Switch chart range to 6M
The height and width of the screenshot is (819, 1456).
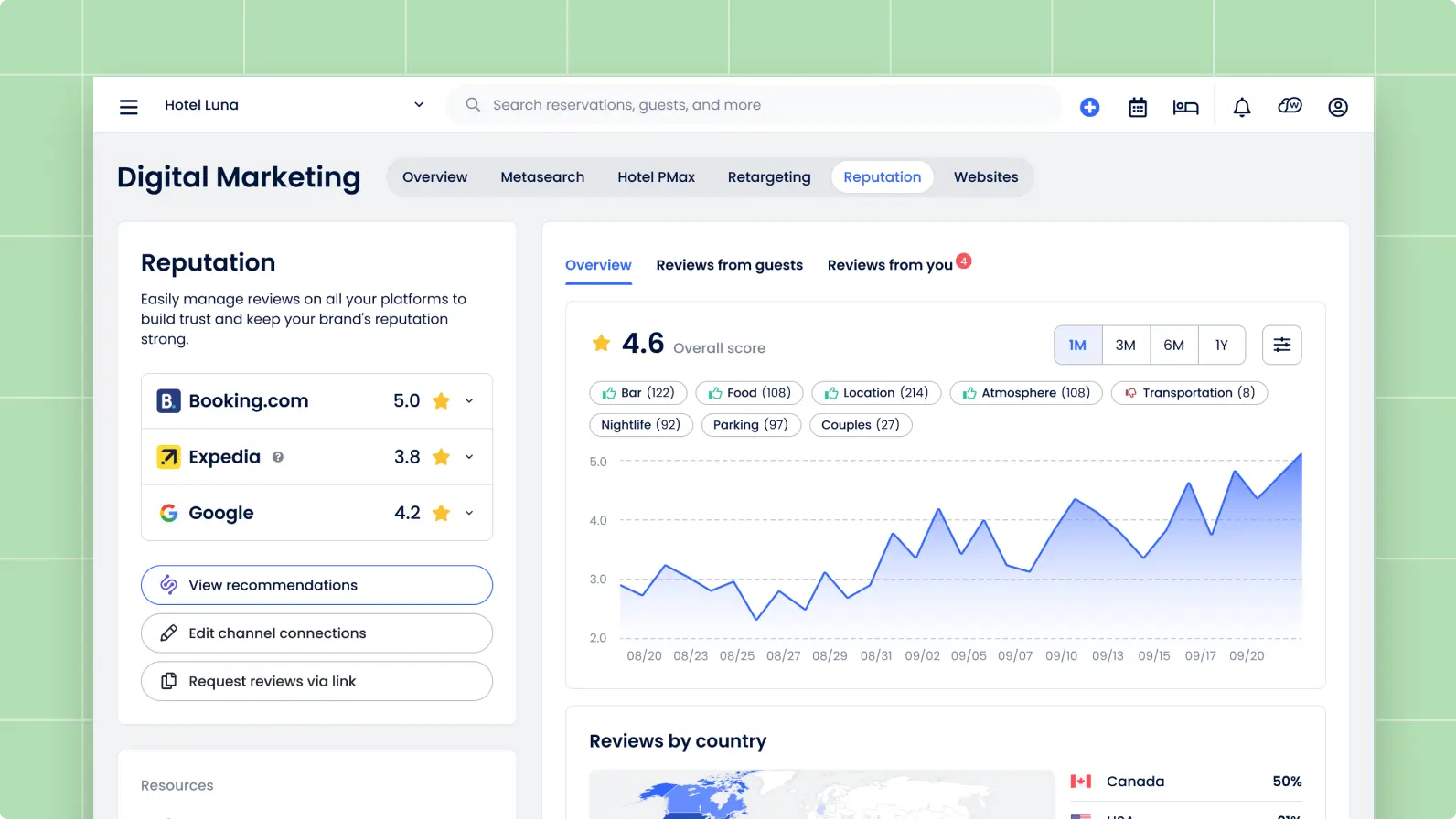pos(1173,345)
